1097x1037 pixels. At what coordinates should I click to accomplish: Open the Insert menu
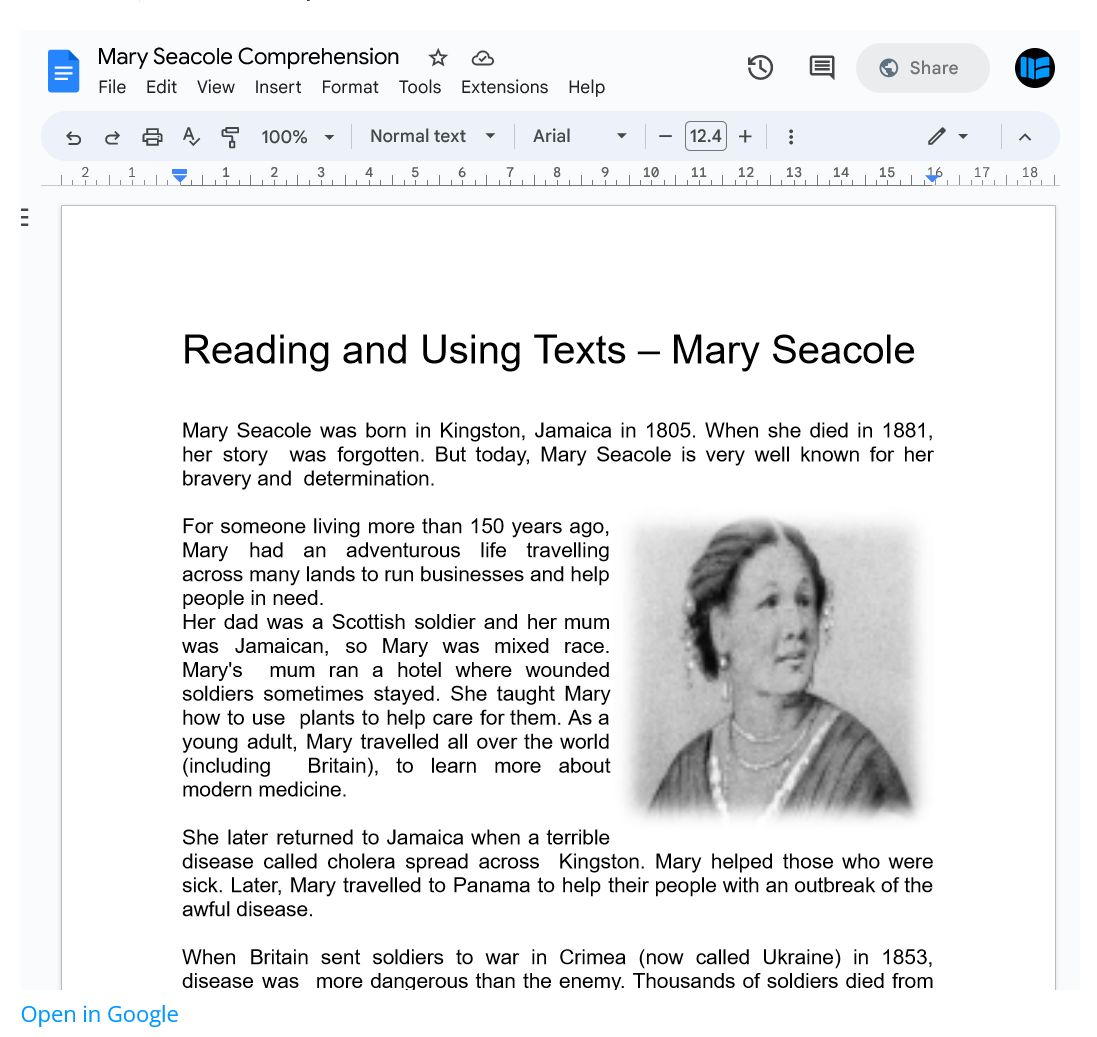[x=278, y=87]
